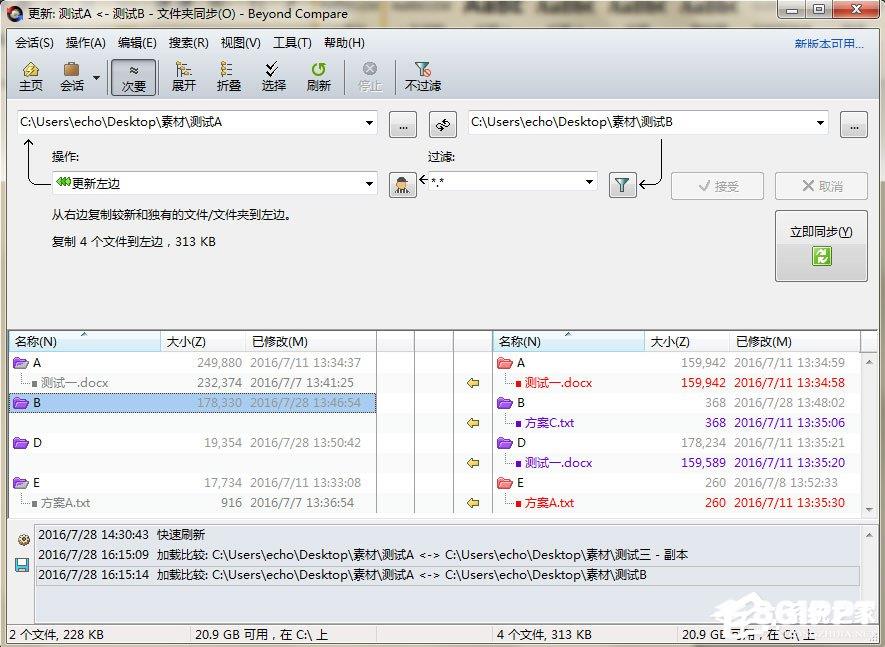Select folder B in right pane
This screenshot has width=885, height=647.
pyautogui.click(x=677, y=403)
